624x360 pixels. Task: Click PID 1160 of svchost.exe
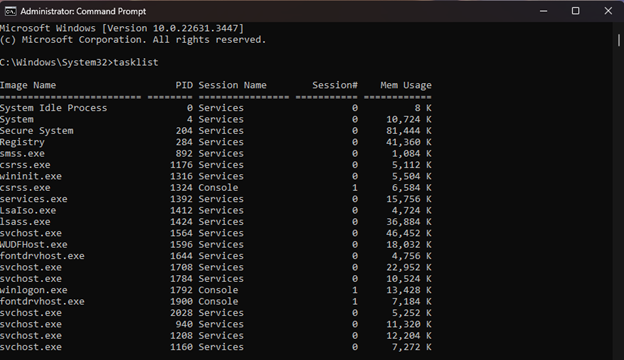(x=181, y=347)
